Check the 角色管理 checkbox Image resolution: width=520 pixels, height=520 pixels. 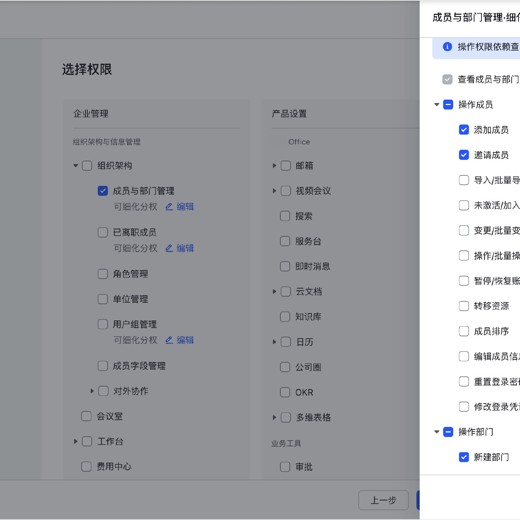(103, 274)
